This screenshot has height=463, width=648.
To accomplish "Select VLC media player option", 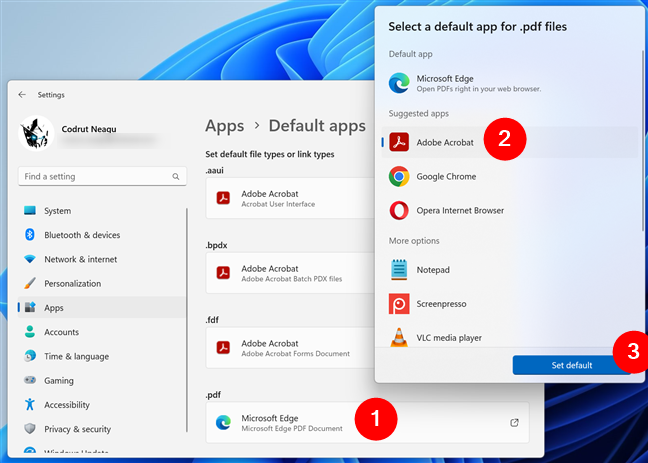I will point(510,337).
